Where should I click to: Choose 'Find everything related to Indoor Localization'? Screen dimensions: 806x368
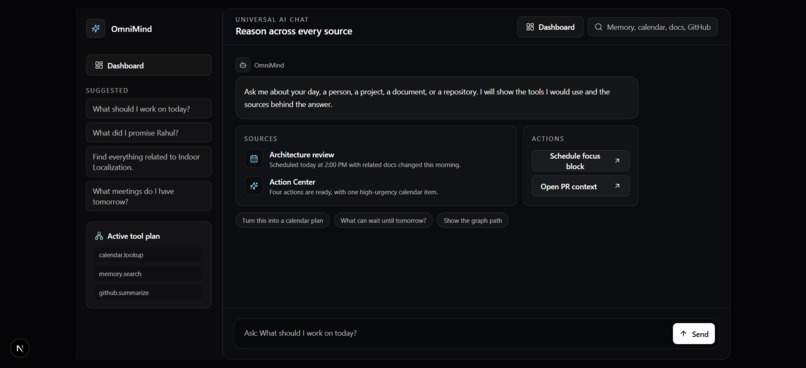tap(149, 162)
